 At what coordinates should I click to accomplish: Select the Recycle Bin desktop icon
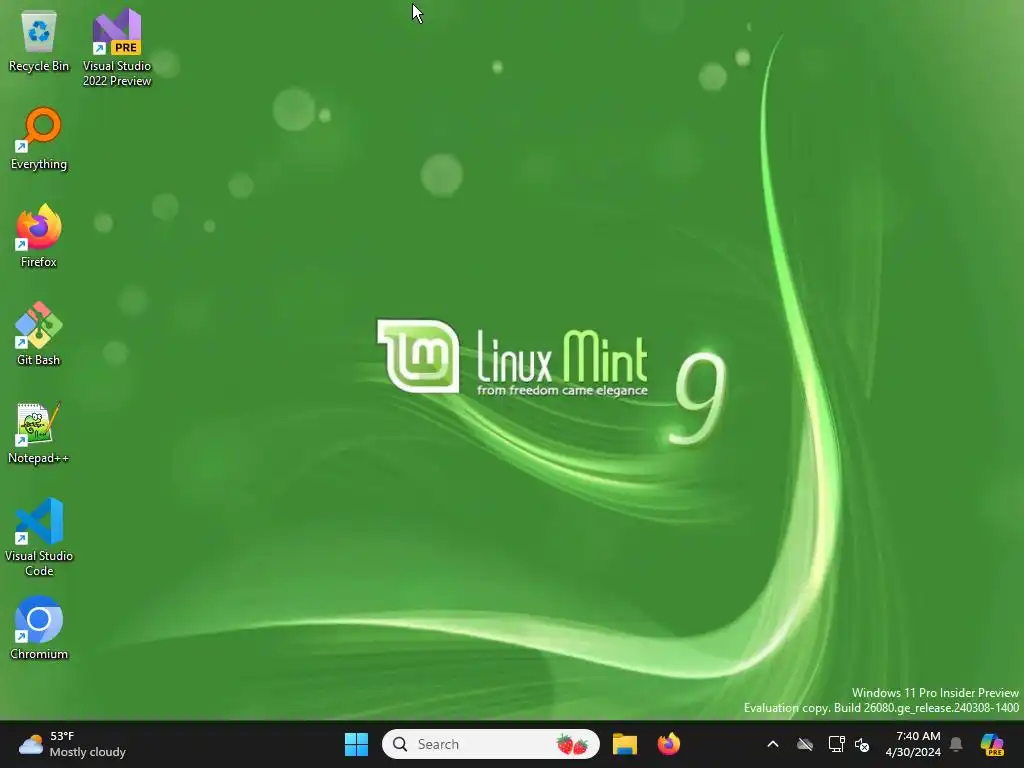(x=39, y=41)
